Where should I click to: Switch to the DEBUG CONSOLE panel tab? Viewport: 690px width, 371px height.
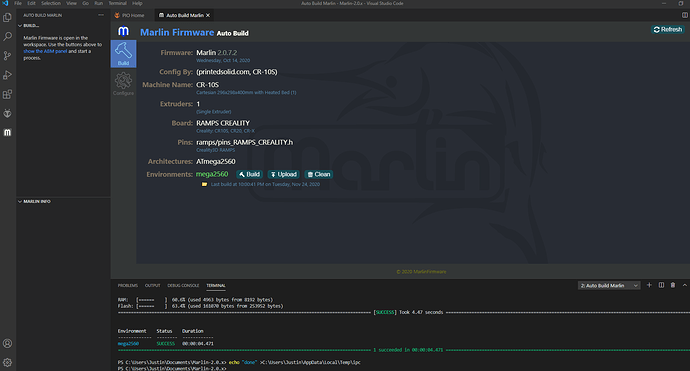point(183,285)
